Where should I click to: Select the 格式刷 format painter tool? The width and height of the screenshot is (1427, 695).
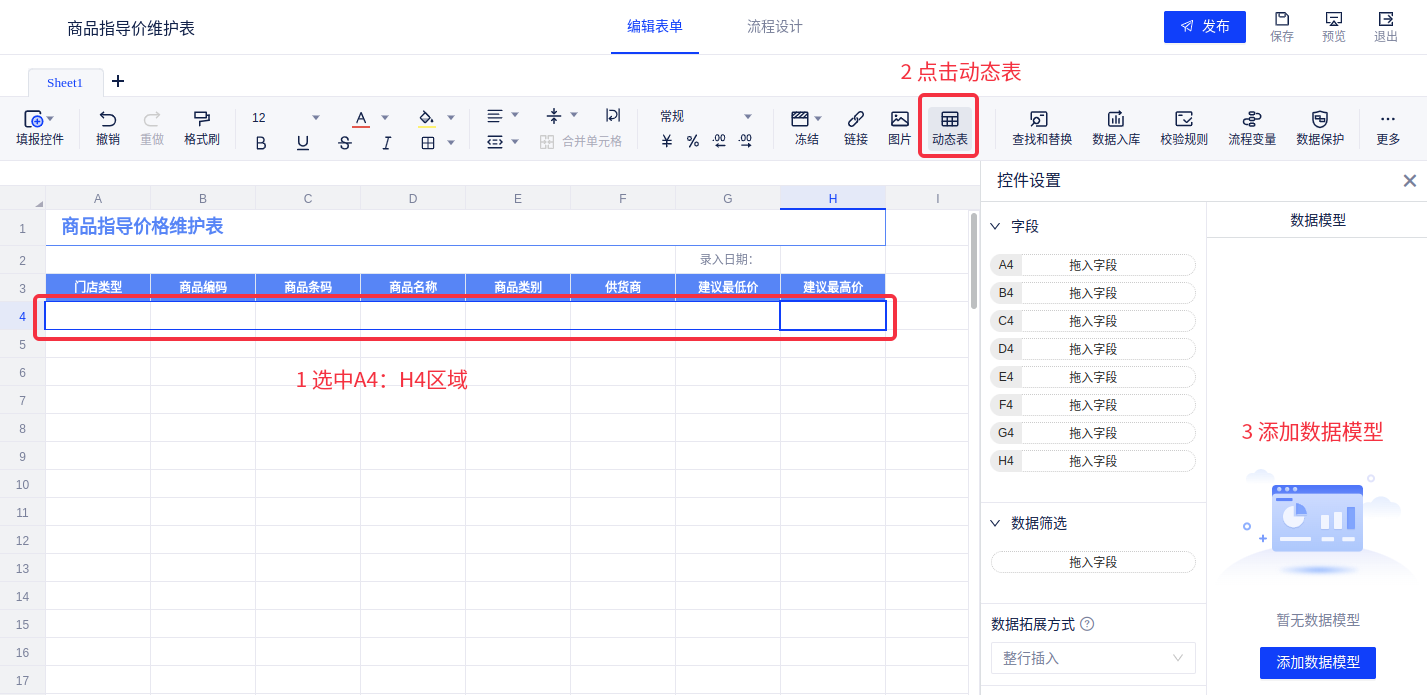(201, 128)
